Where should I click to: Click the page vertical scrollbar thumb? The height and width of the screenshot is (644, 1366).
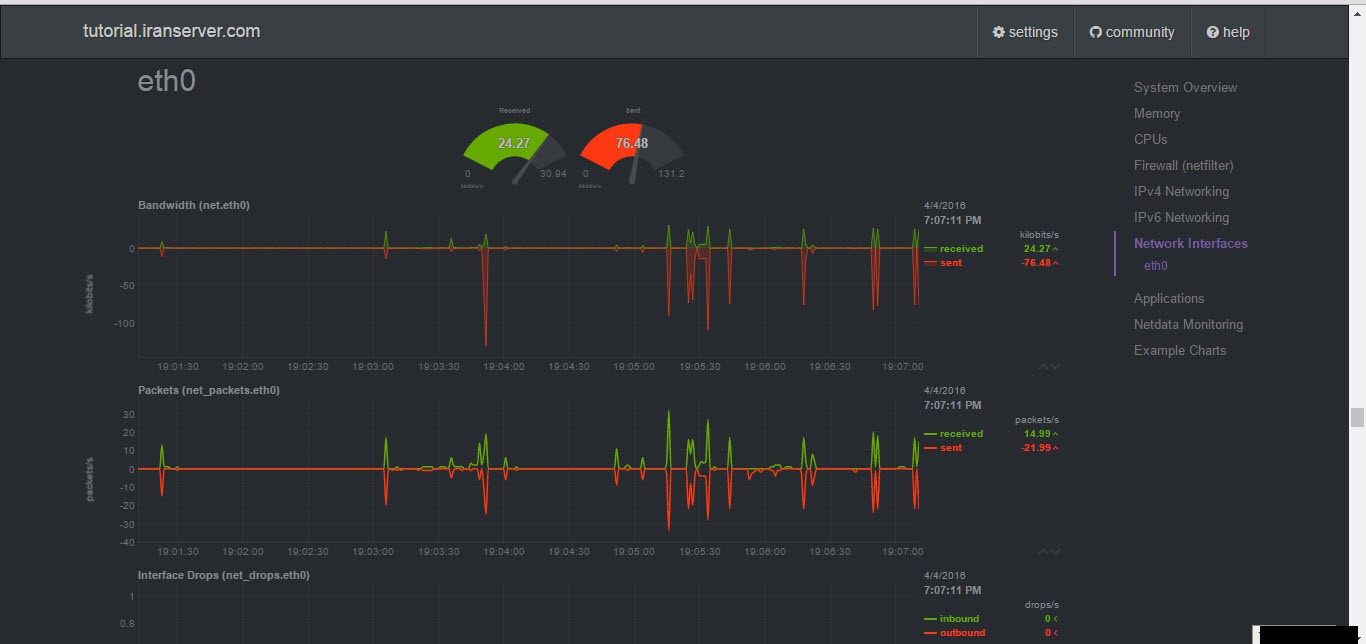coord(1357,418)
